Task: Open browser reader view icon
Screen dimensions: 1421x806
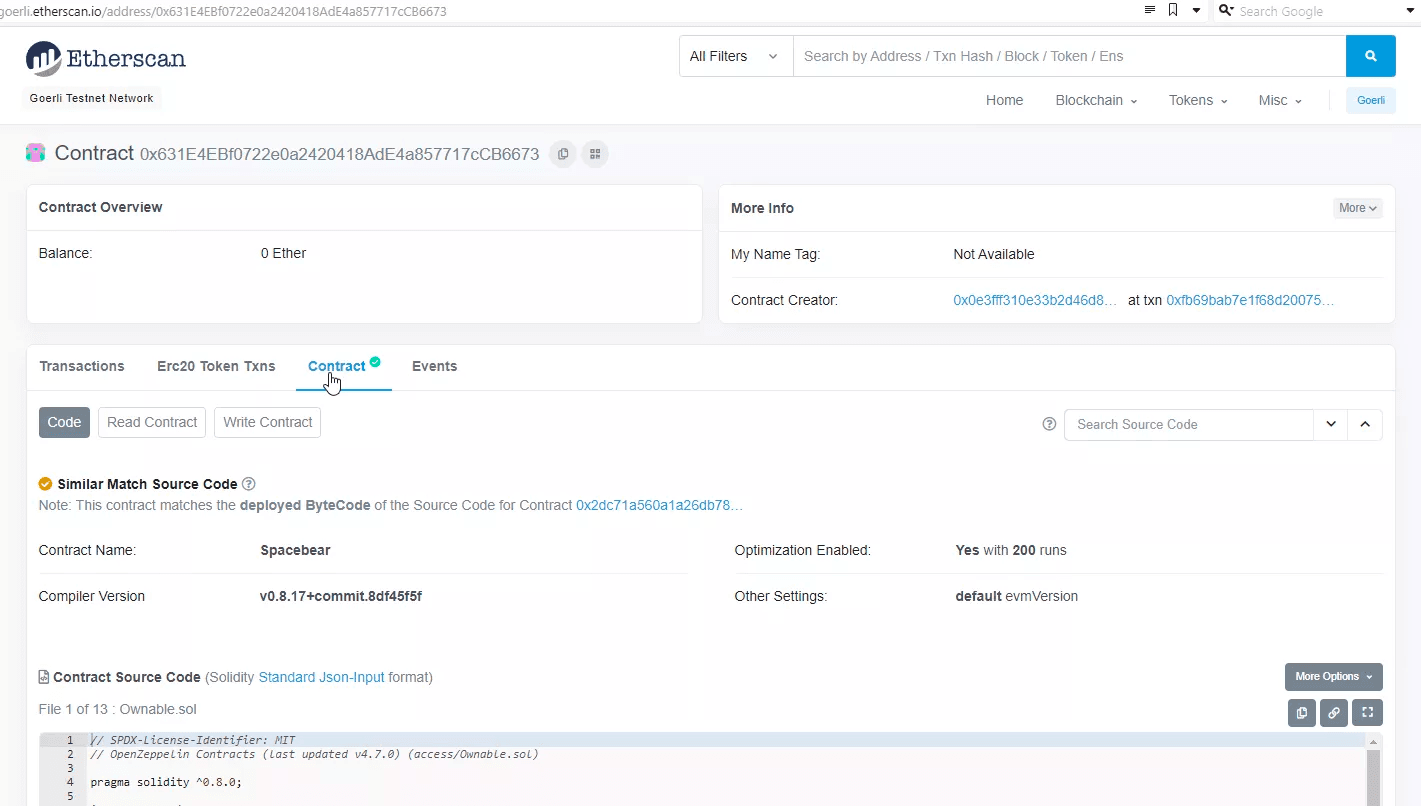Action: [x=1151, y=11]
